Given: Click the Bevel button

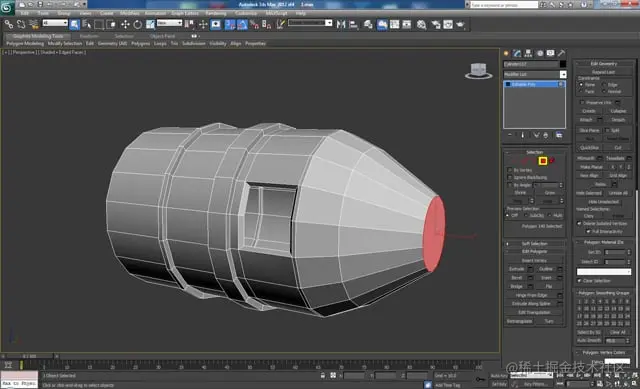Looking at the screenshot, I should pos(517,278).
